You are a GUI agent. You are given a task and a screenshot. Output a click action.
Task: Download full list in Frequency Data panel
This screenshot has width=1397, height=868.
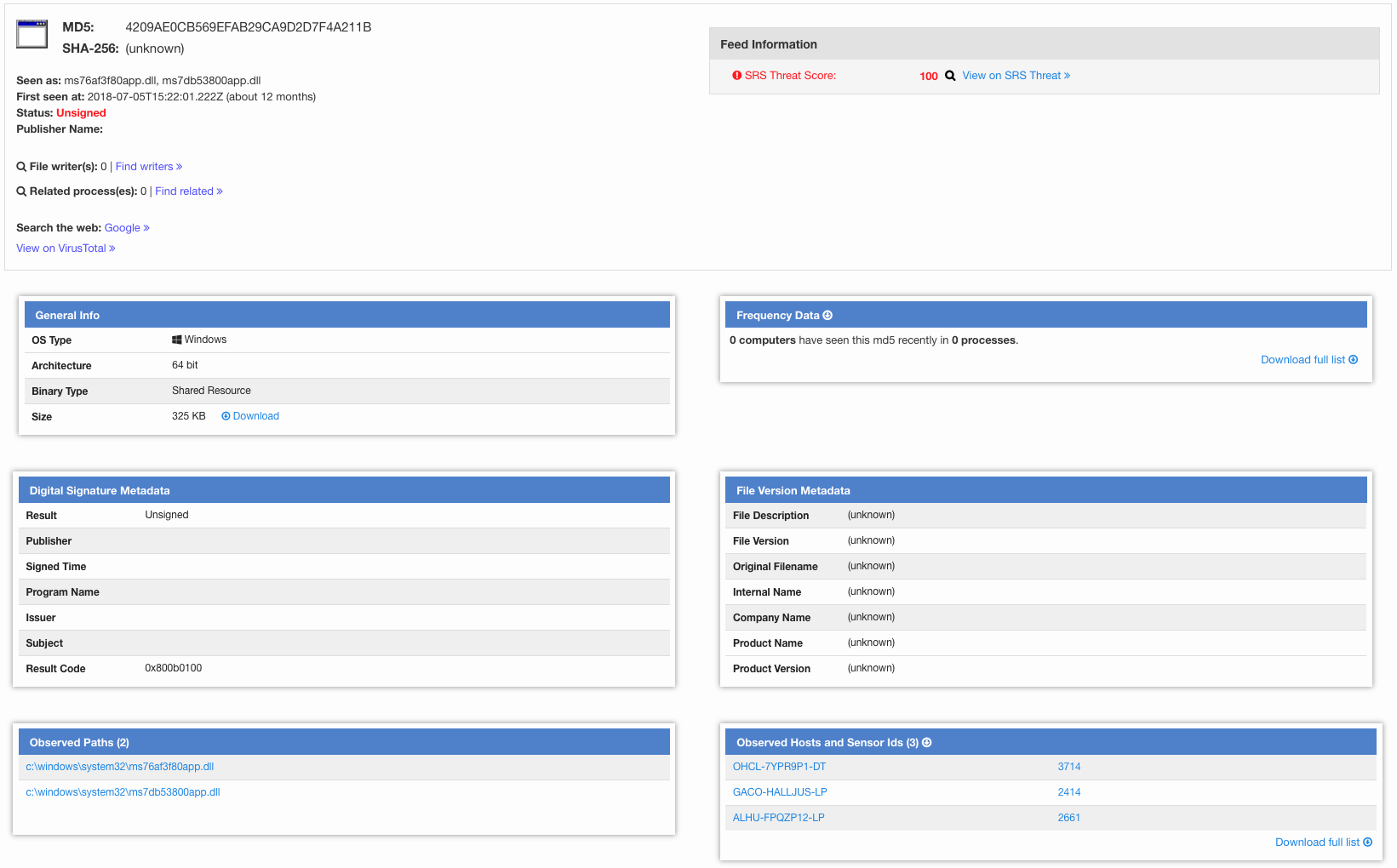pos(1308,360)
